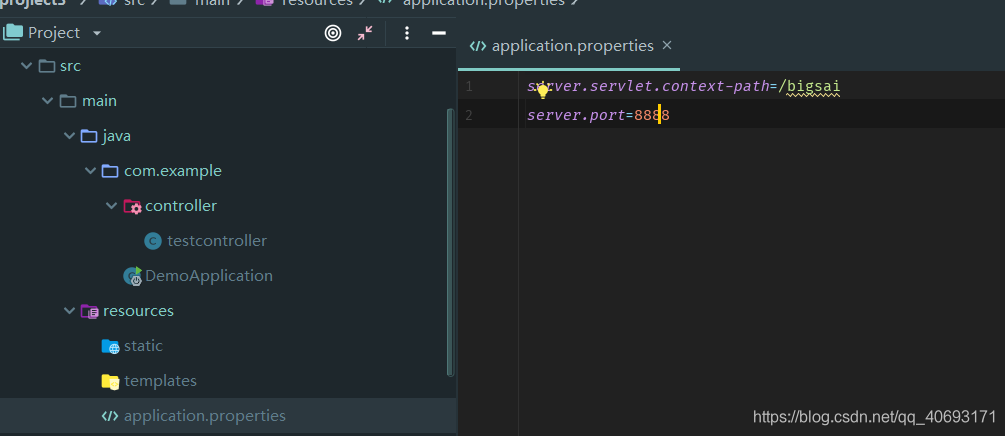
Task: Click line number 1 in gutter
Action: [x=469, y=87]
